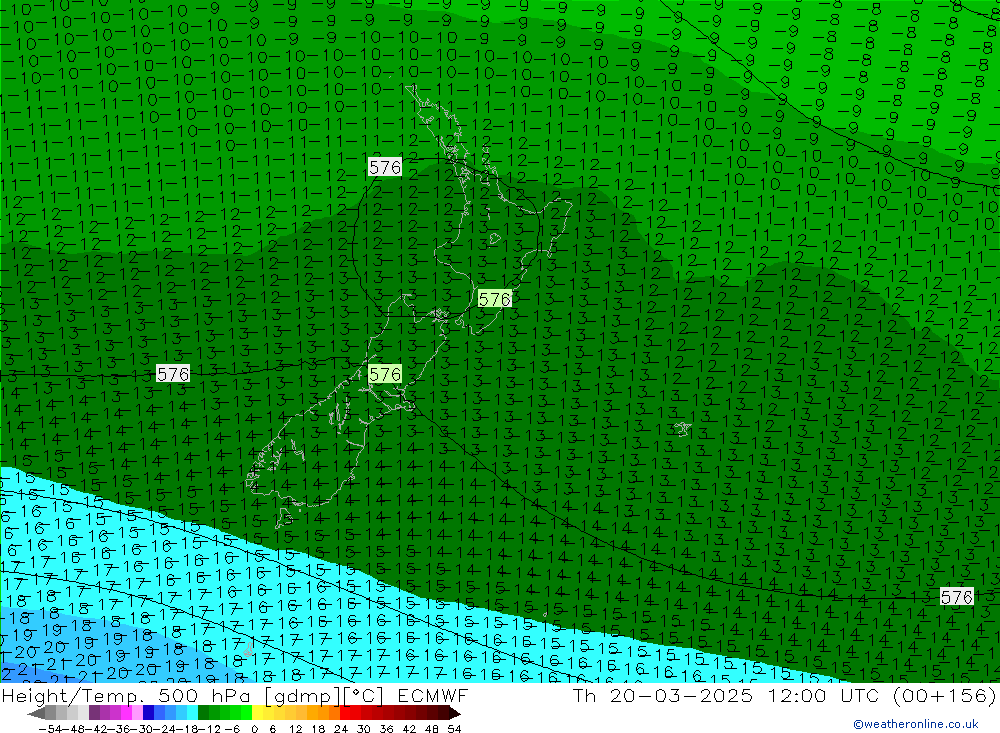1000x733 pixels.
Task: Click the '-54' value on the legend scale
Action: [50, 729]
